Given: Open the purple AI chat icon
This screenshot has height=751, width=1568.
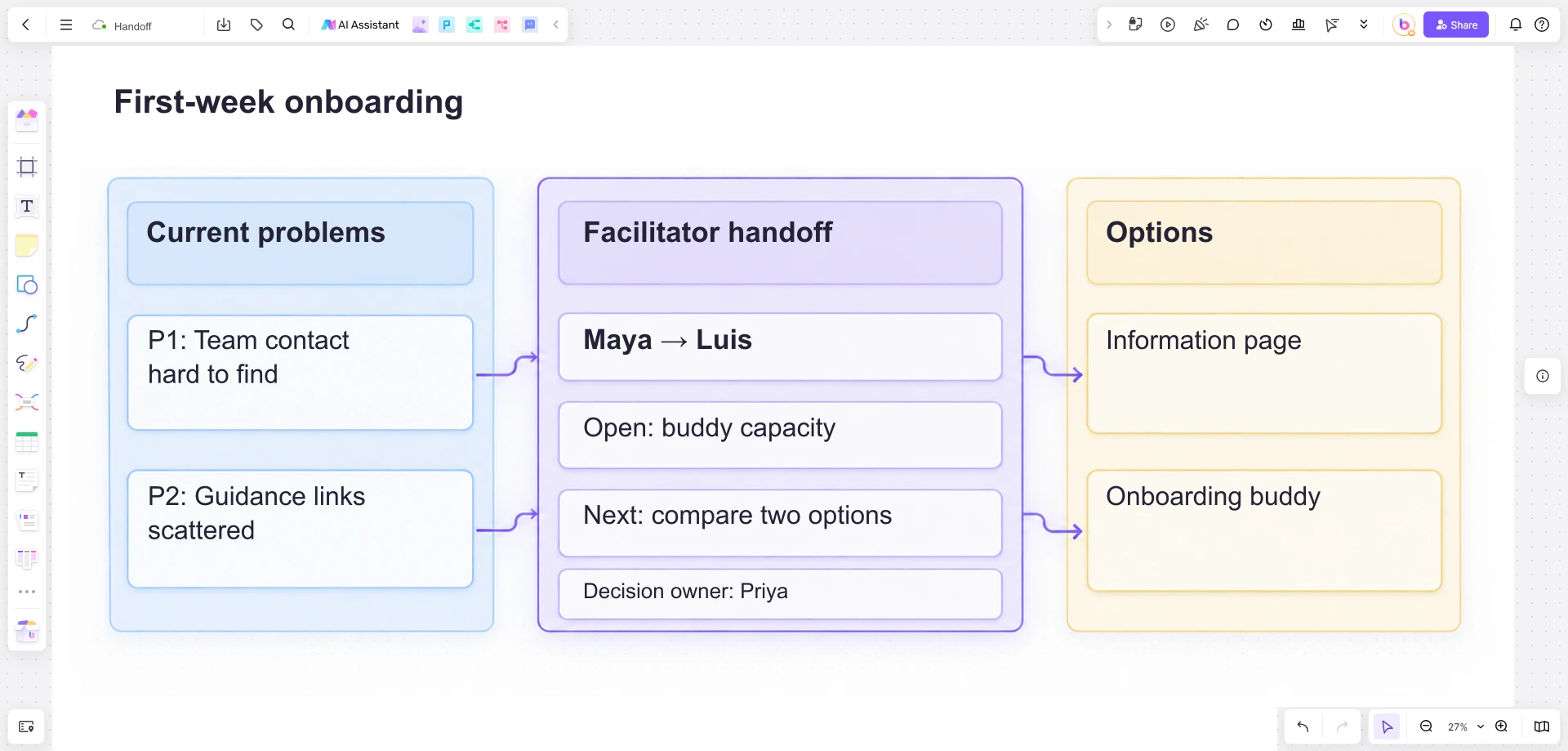Looking at the screenshot, I should coord(530,25).
